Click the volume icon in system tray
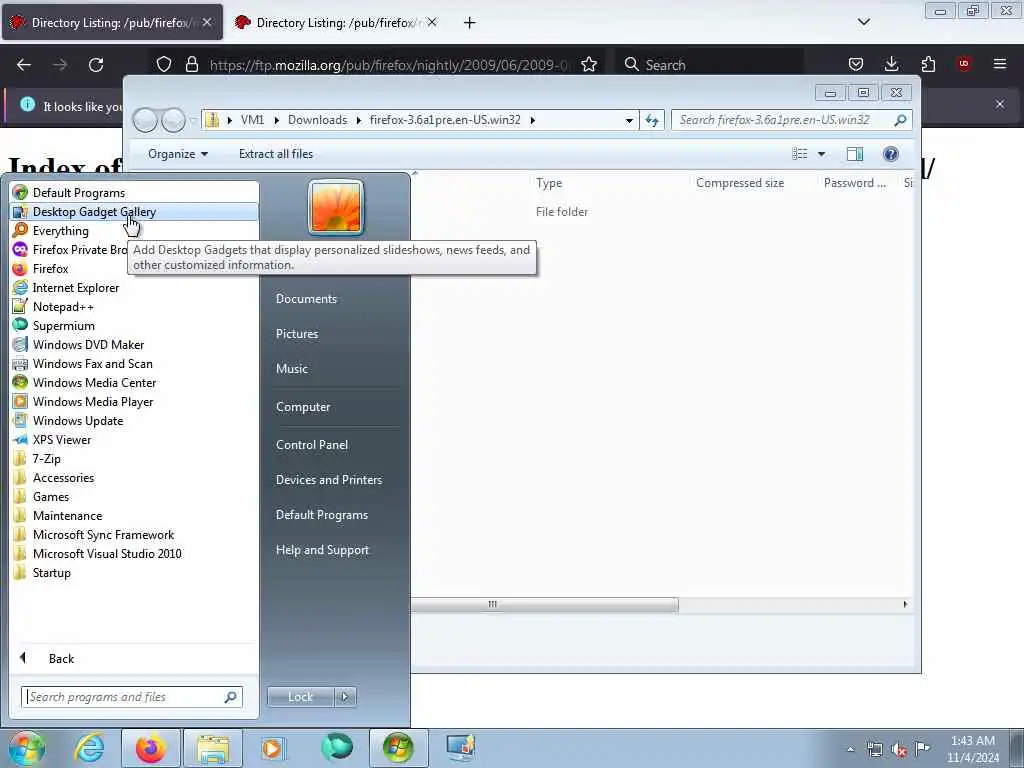This screenshot has width=1024, height=768. [x=899, y=750]
